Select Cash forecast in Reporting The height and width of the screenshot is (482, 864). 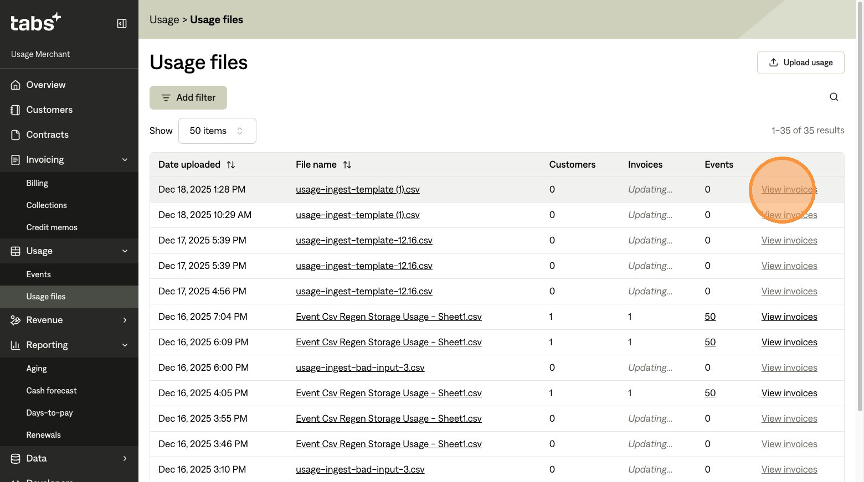(51, 390)
